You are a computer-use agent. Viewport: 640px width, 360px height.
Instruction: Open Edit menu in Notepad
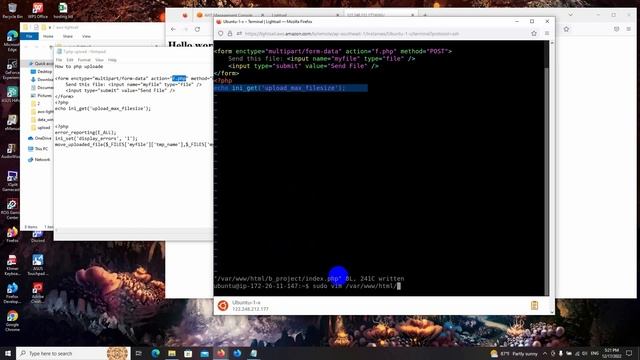[70, 60]
